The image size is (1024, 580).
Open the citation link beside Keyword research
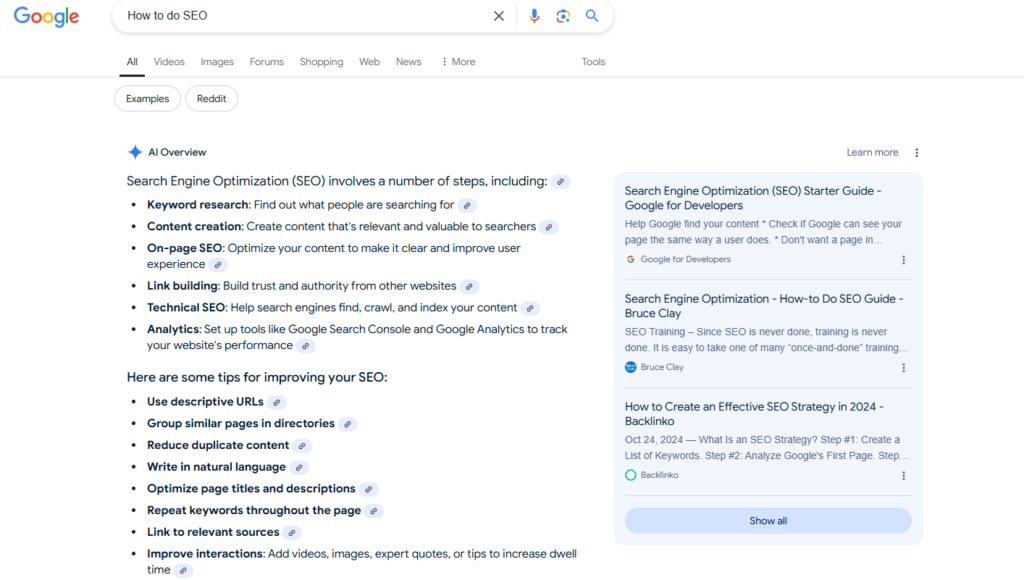[x=466, y=203]
